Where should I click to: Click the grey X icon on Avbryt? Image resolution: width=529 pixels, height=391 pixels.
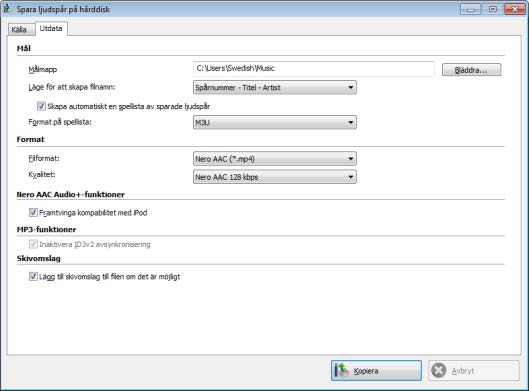439,371
